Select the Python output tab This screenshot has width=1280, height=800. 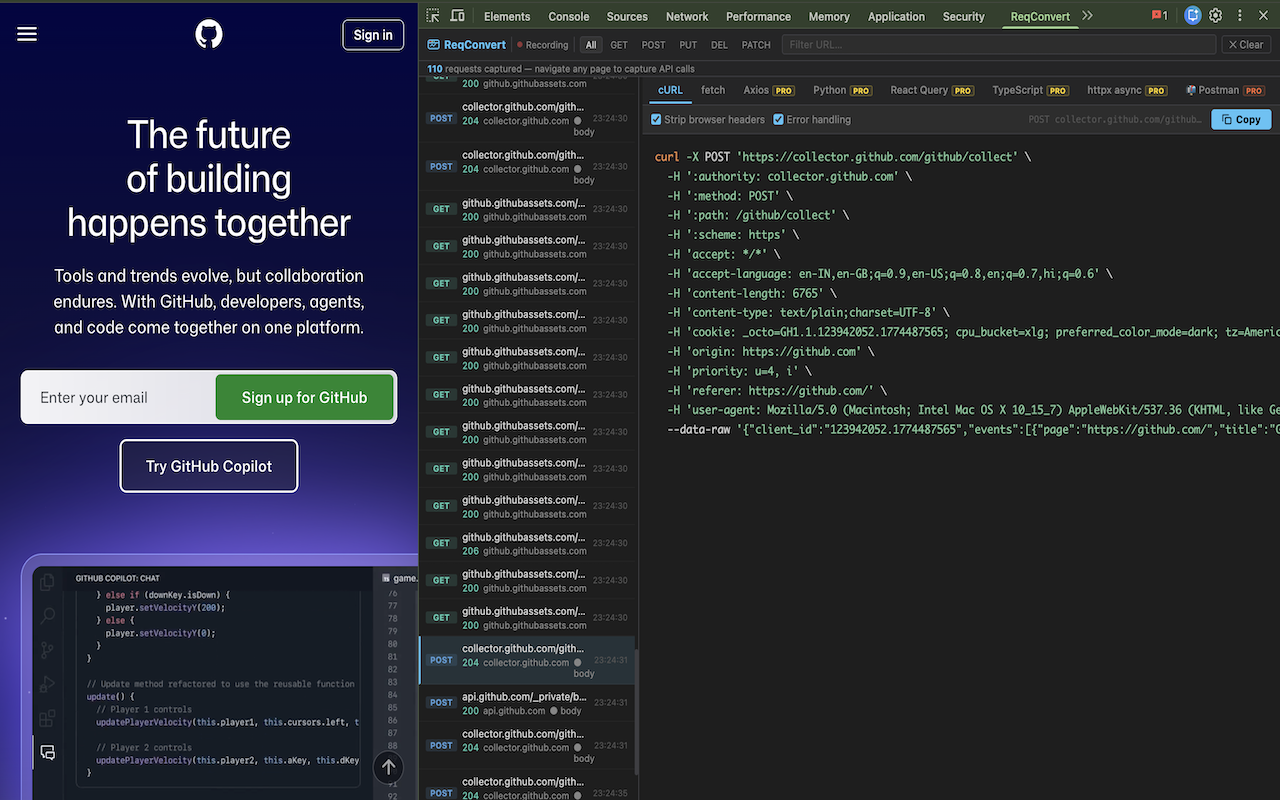(x=842, y=90)
